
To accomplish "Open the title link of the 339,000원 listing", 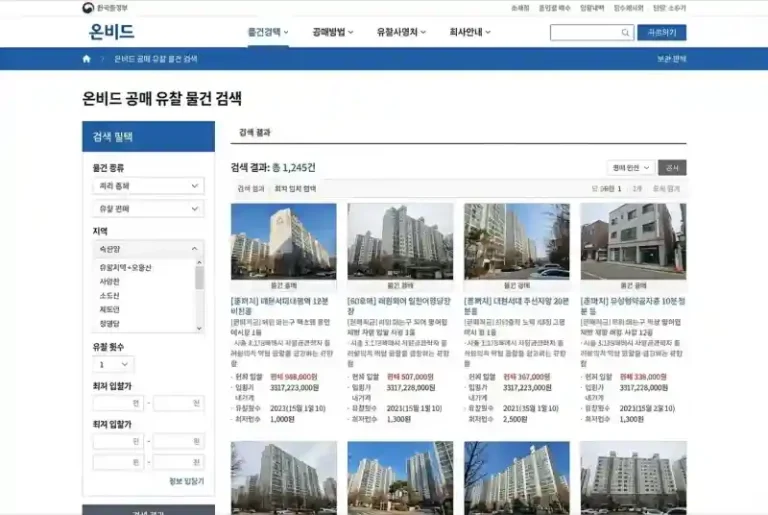I will coord(633,306).
